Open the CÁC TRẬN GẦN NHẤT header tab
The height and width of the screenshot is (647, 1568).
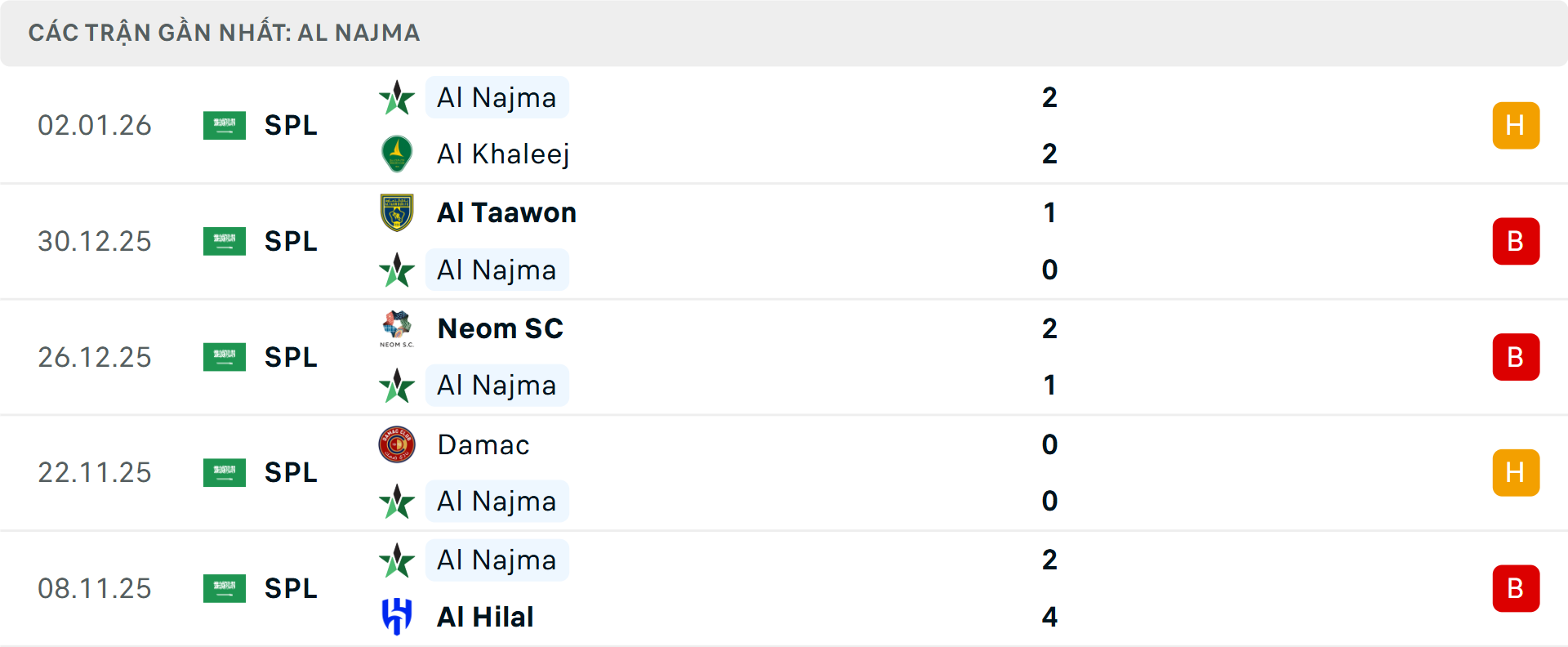coord(224,33)
